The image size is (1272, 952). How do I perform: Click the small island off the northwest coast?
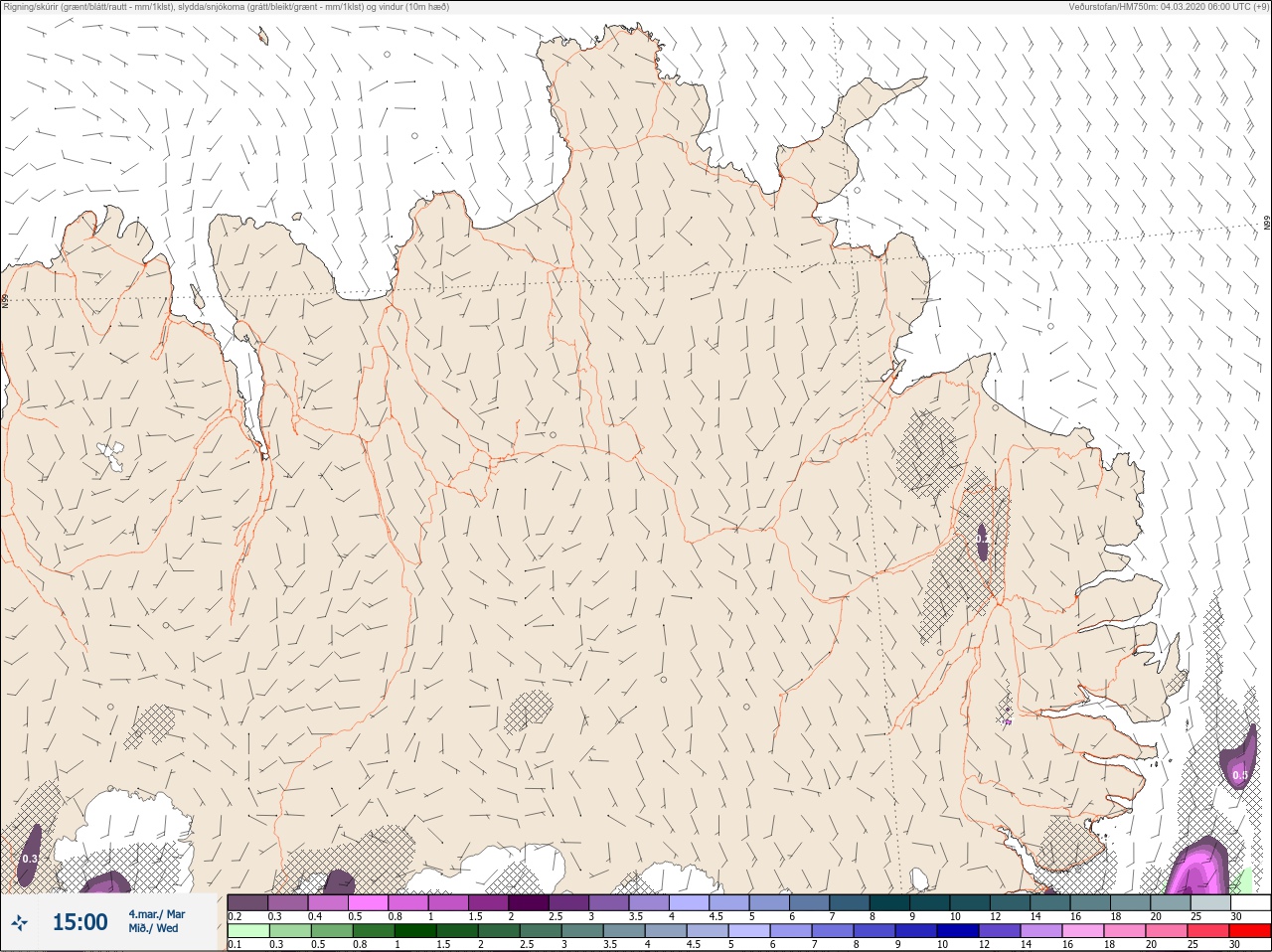click(263, 37)
